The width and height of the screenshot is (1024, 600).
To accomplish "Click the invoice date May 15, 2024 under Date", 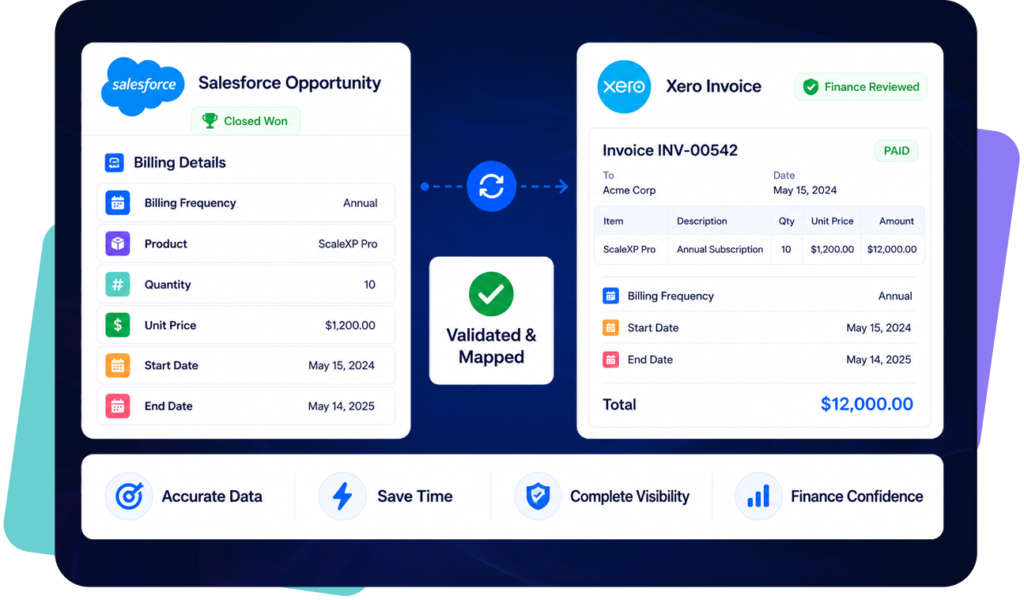I will pyautogui.click(x=805, y=190).
